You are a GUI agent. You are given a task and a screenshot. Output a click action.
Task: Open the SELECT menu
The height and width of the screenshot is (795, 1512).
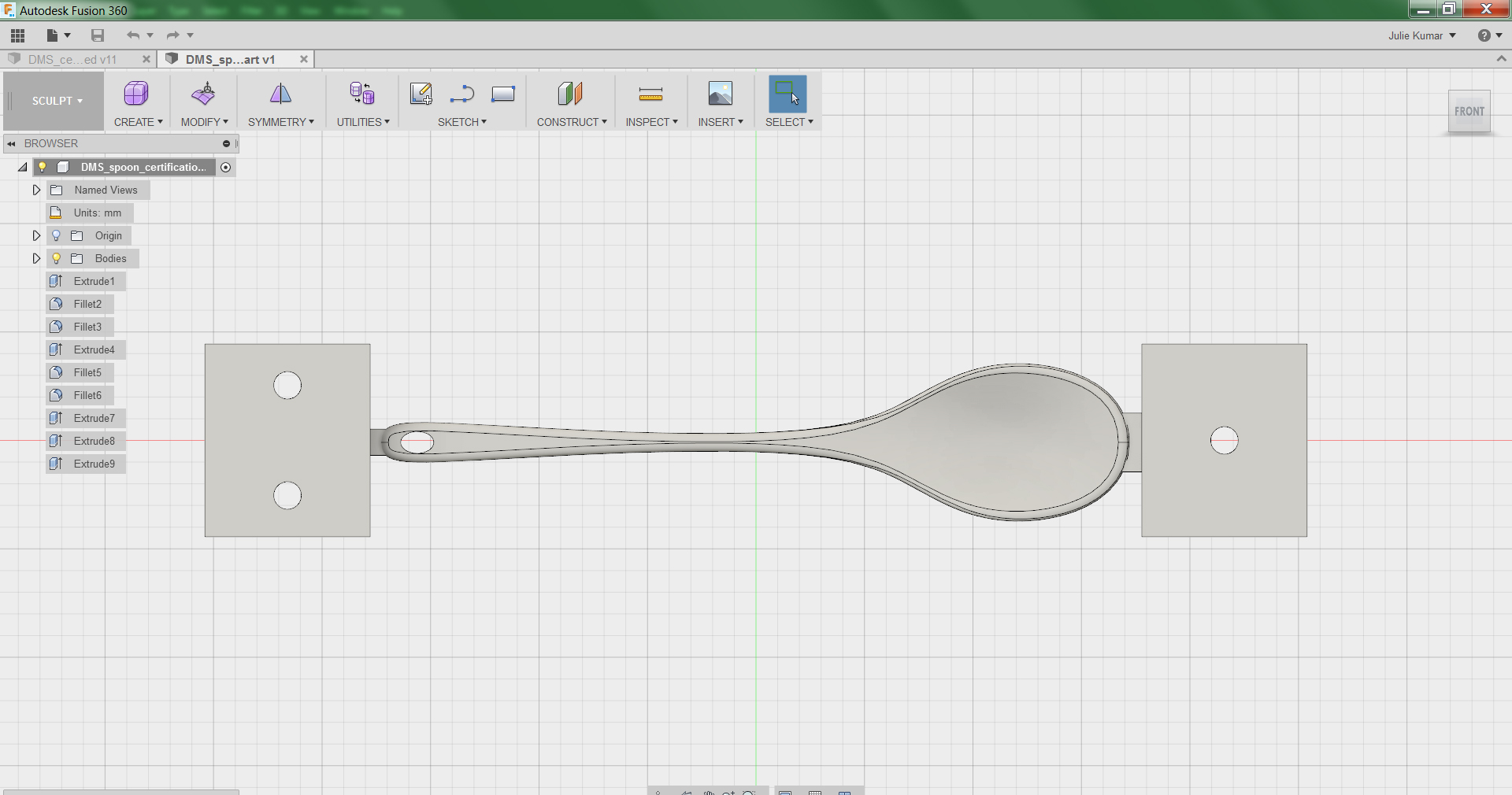789,122
